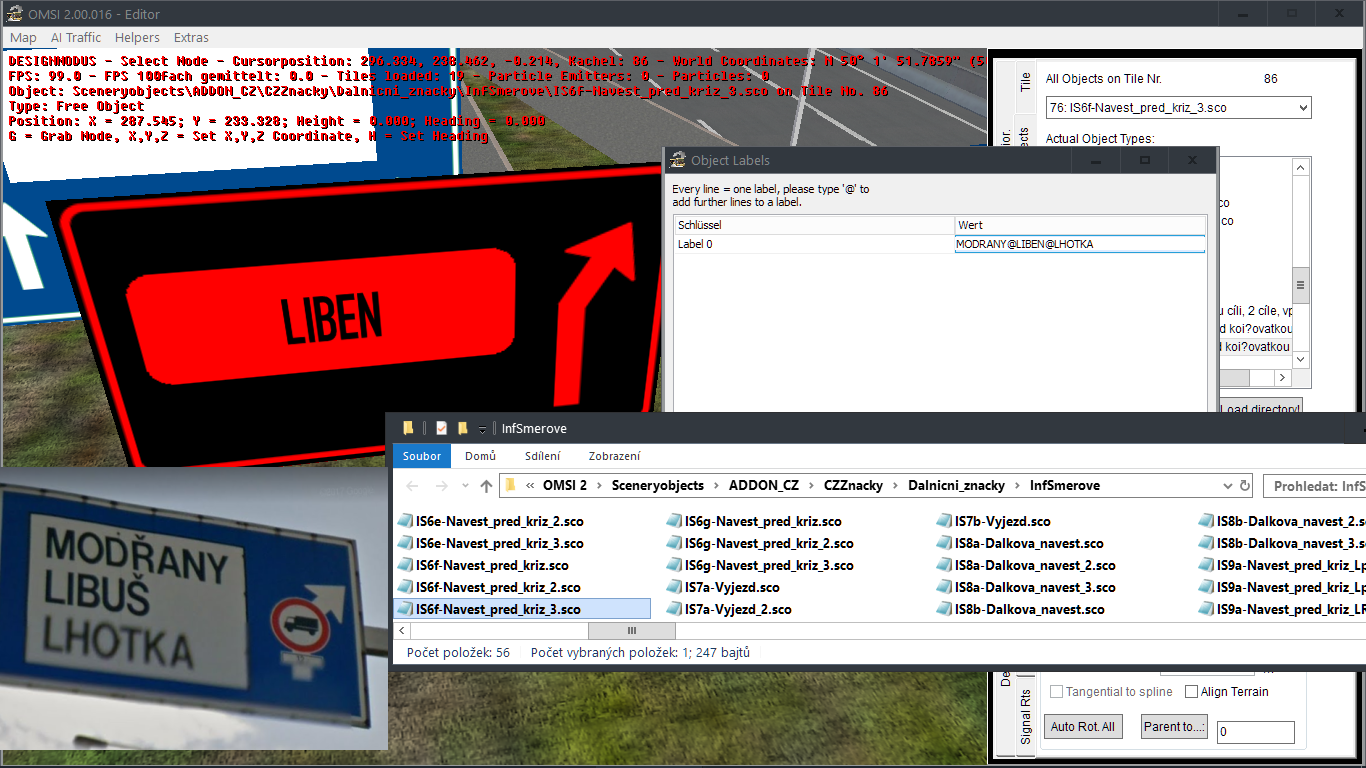Click the Label 0 value field
The width and height of the screenshot is (1366, 768).
click(x=1079, y=244)
